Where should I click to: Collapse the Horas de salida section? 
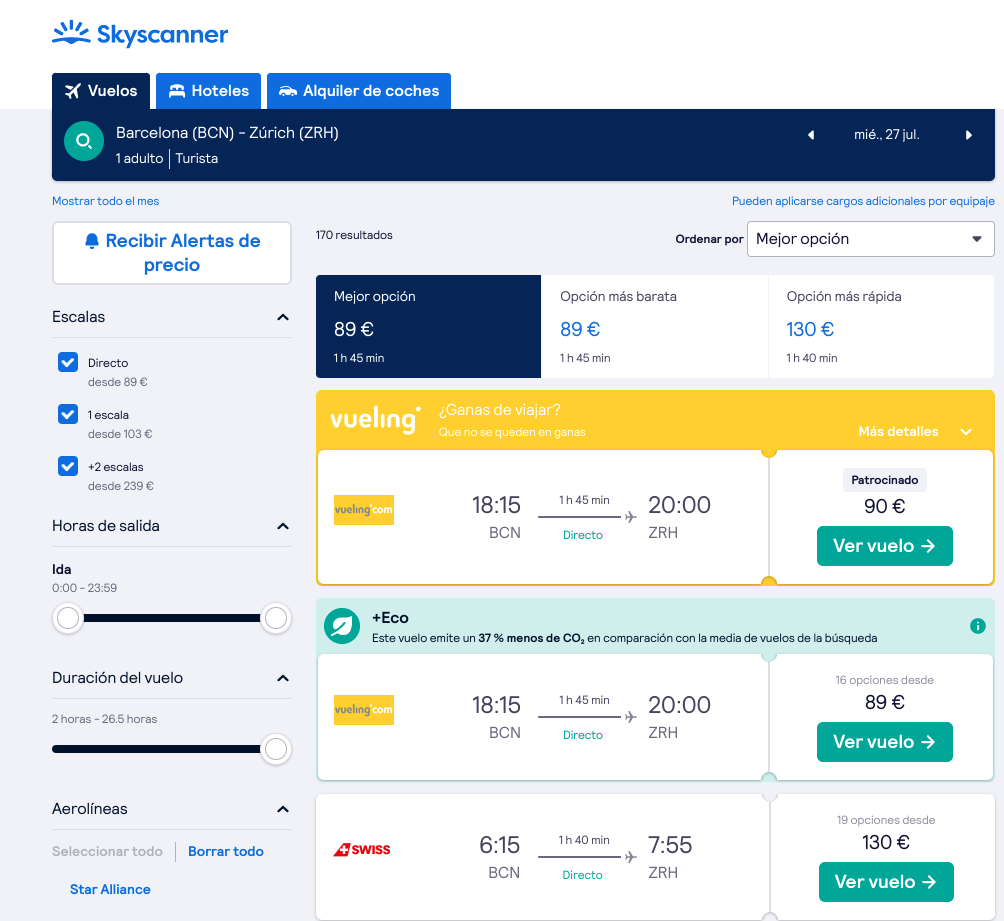[282, 526]
